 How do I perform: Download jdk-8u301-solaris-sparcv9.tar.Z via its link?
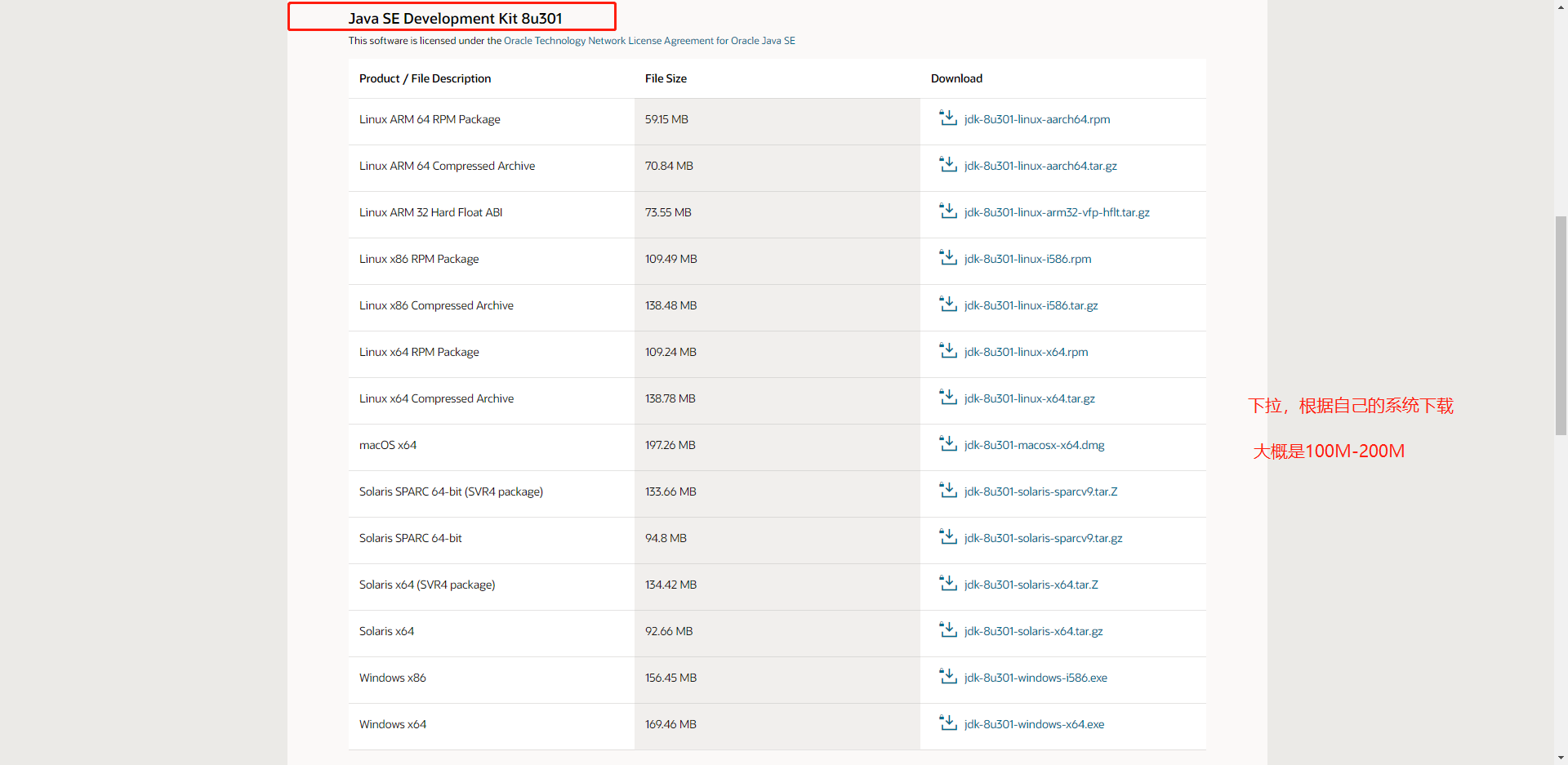point(1040,491)
